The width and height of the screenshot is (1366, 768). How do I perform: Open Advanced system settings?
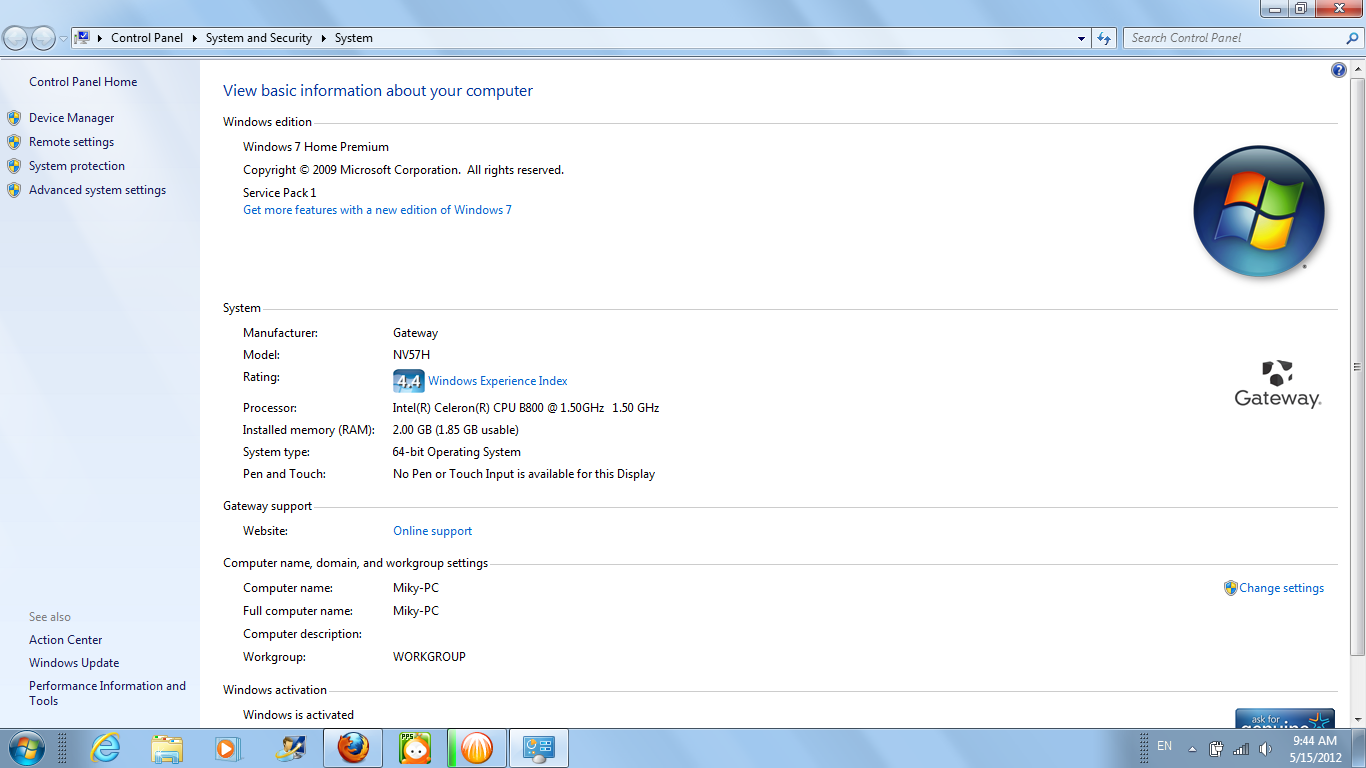tap(97, 190)
